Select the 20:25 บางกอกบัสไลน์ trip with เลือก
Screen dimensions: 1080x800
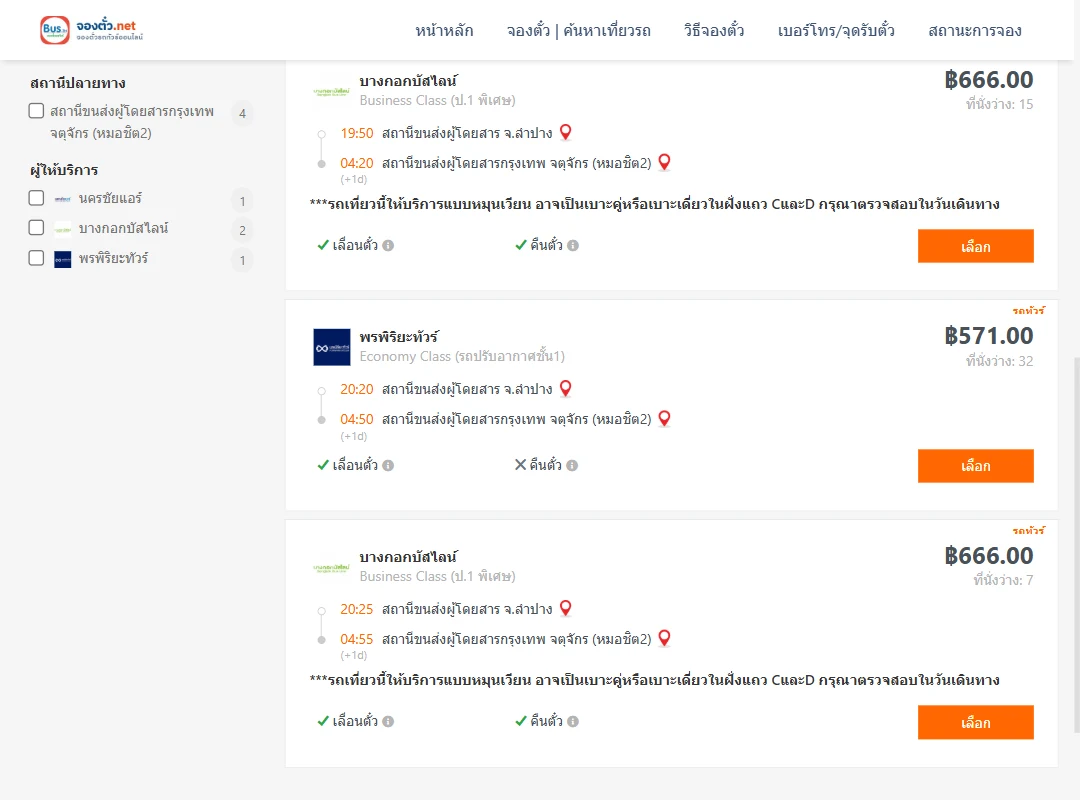(975, 722)
